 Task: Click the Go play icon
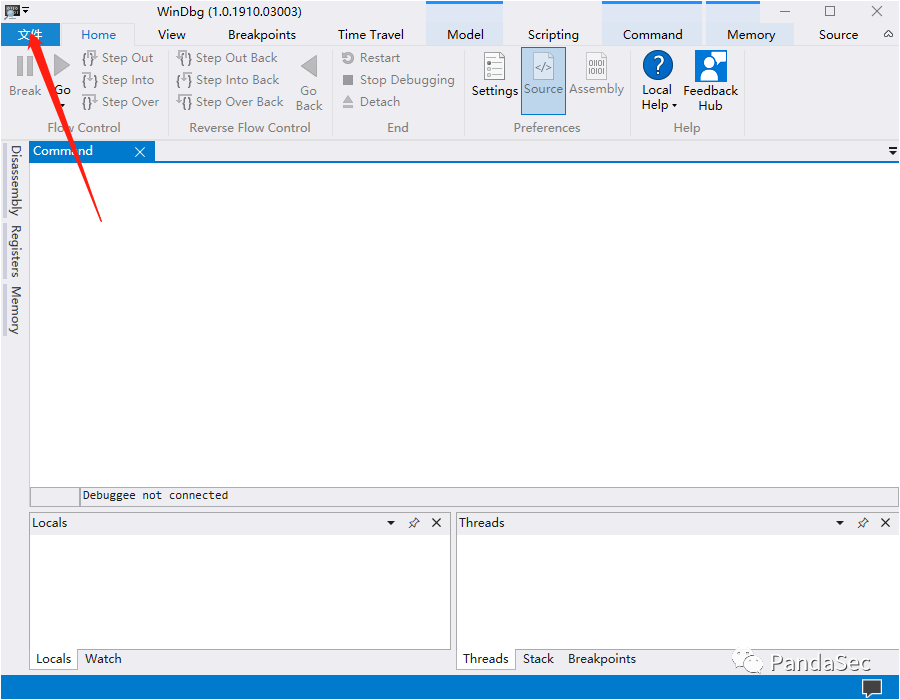[61, 65]
